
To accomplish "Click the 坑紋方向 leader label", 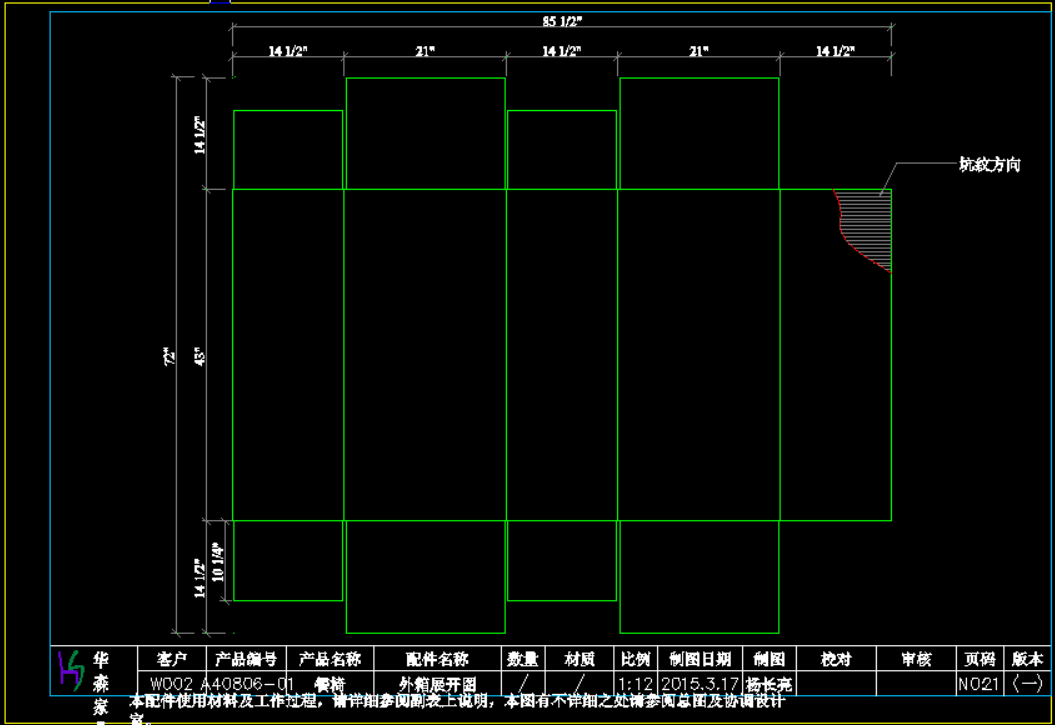I will pos(989,165).
